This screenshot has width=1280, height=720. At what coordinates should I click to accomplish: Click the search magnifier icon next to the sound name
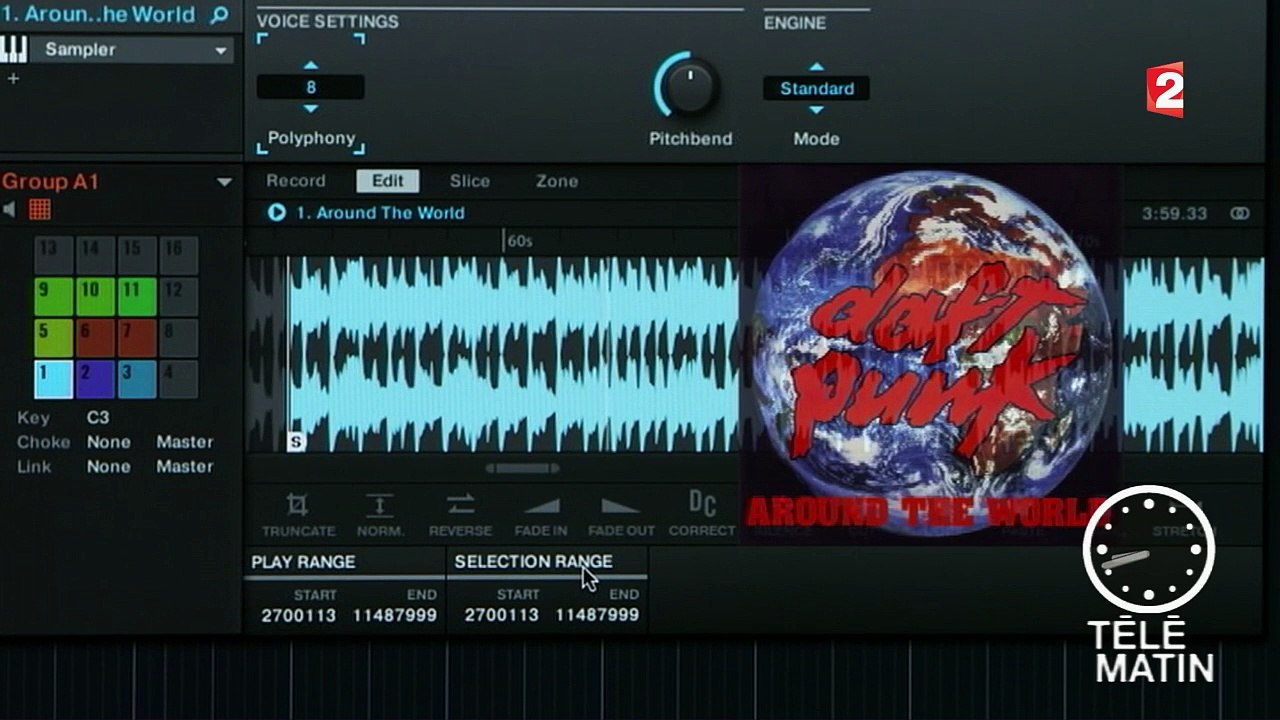click(219, 15)
